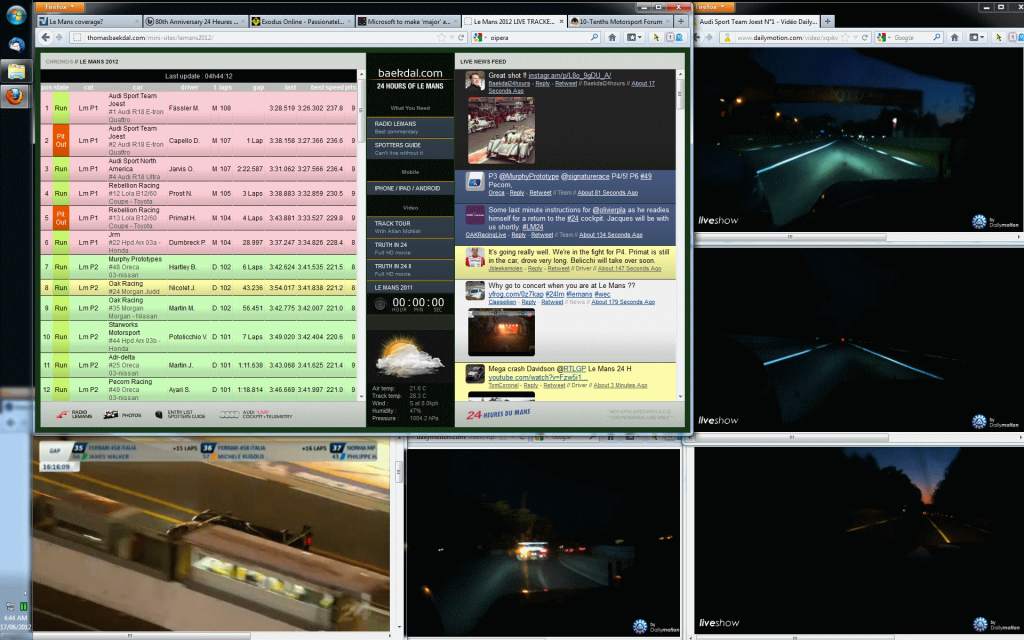The height and width of the screenshot is (640, 1024).
Task: Click the 24 Heures du Mans logo
Action: (498, 414)
